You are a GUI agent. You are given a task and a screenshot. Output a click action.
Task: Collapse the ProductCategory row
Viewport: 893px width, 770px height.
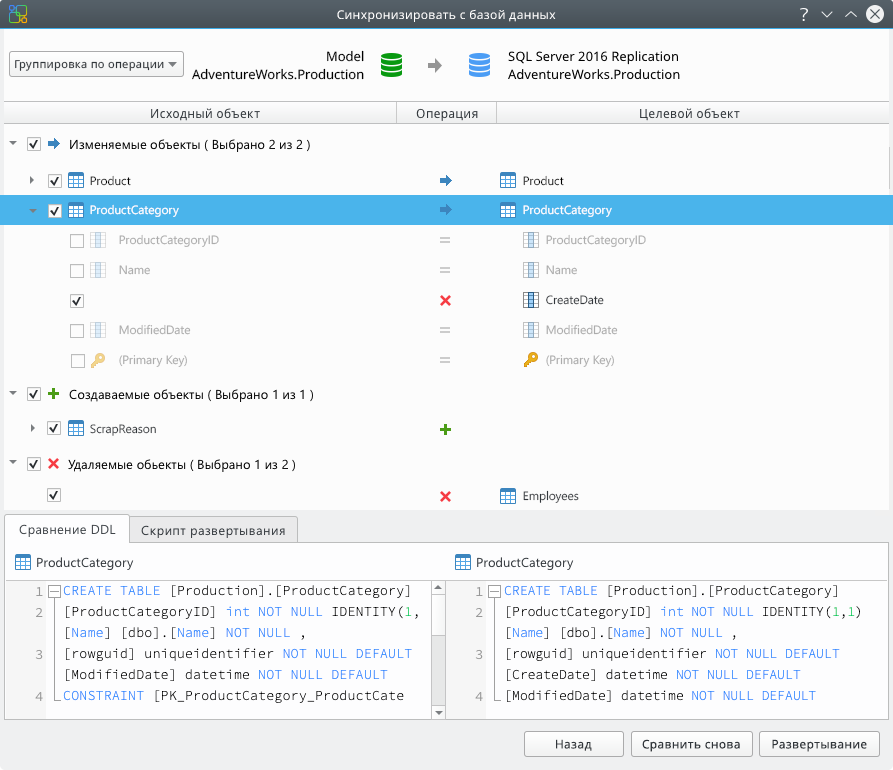(x=33, y=211)
